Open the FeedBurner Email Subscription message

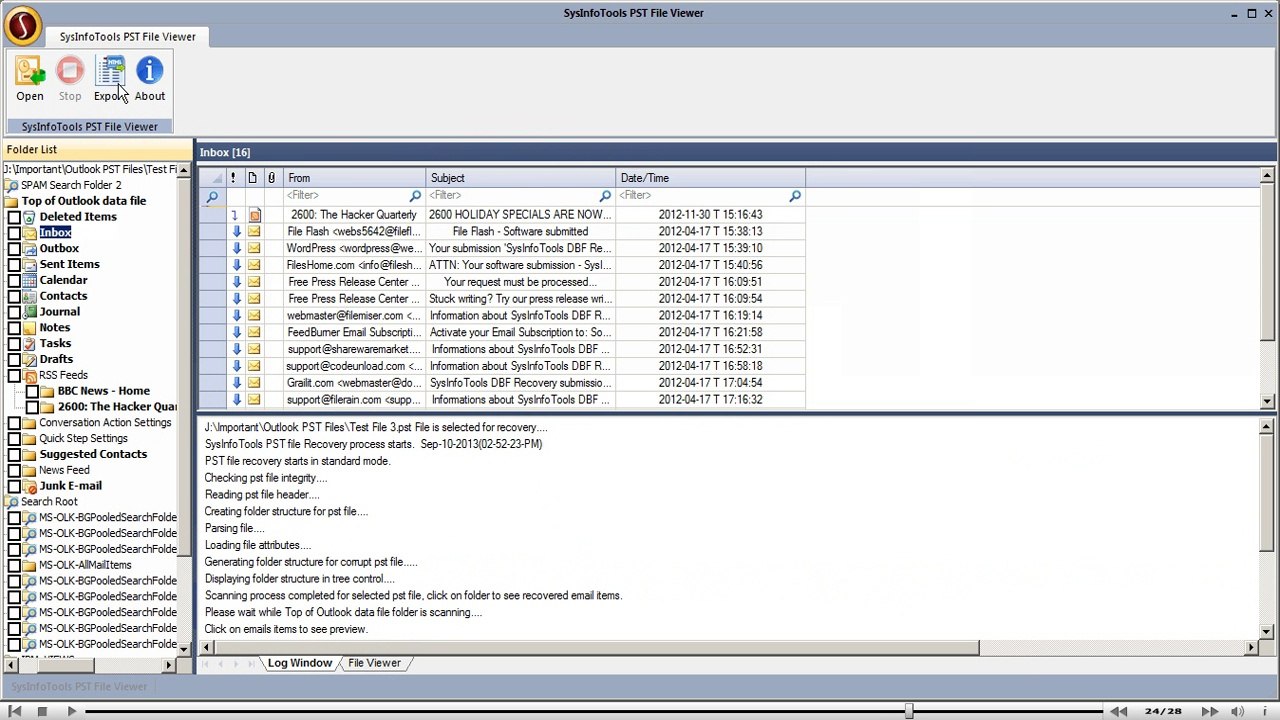[x=502, y=332]
